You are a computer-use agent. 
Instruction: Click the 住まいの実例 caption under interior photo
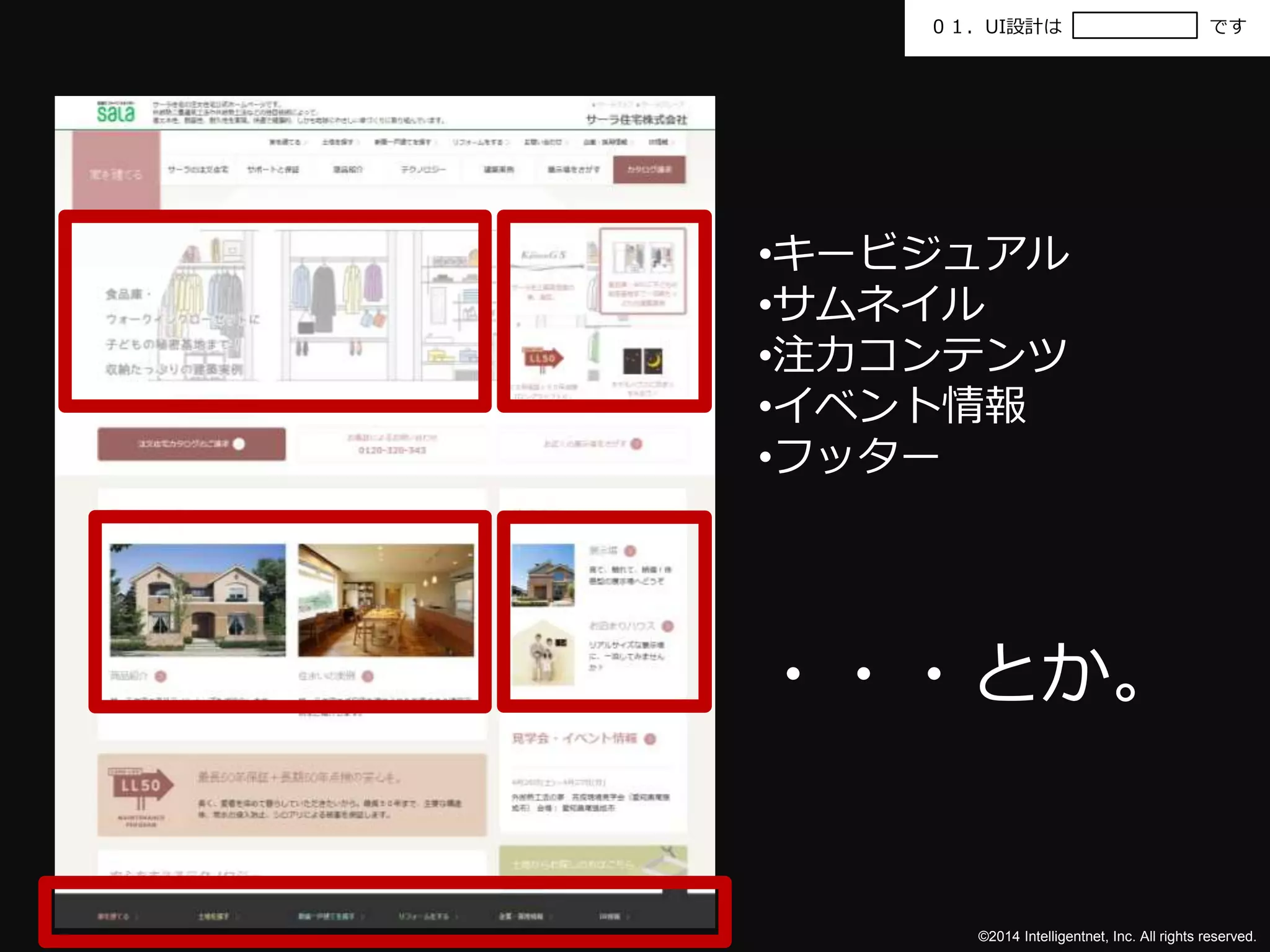pos(327,676)
